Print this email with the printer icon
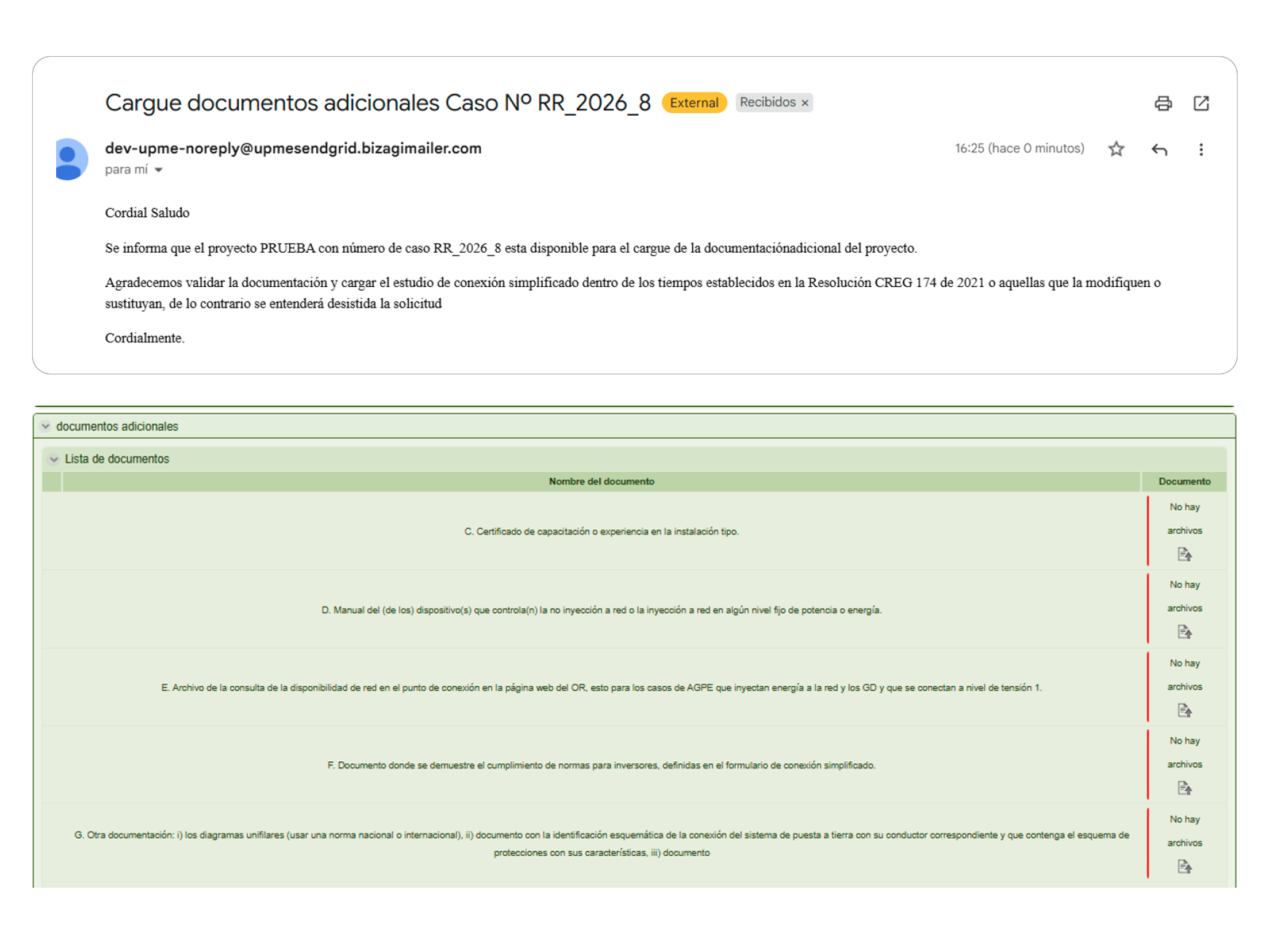 [x=1163, y=103]
